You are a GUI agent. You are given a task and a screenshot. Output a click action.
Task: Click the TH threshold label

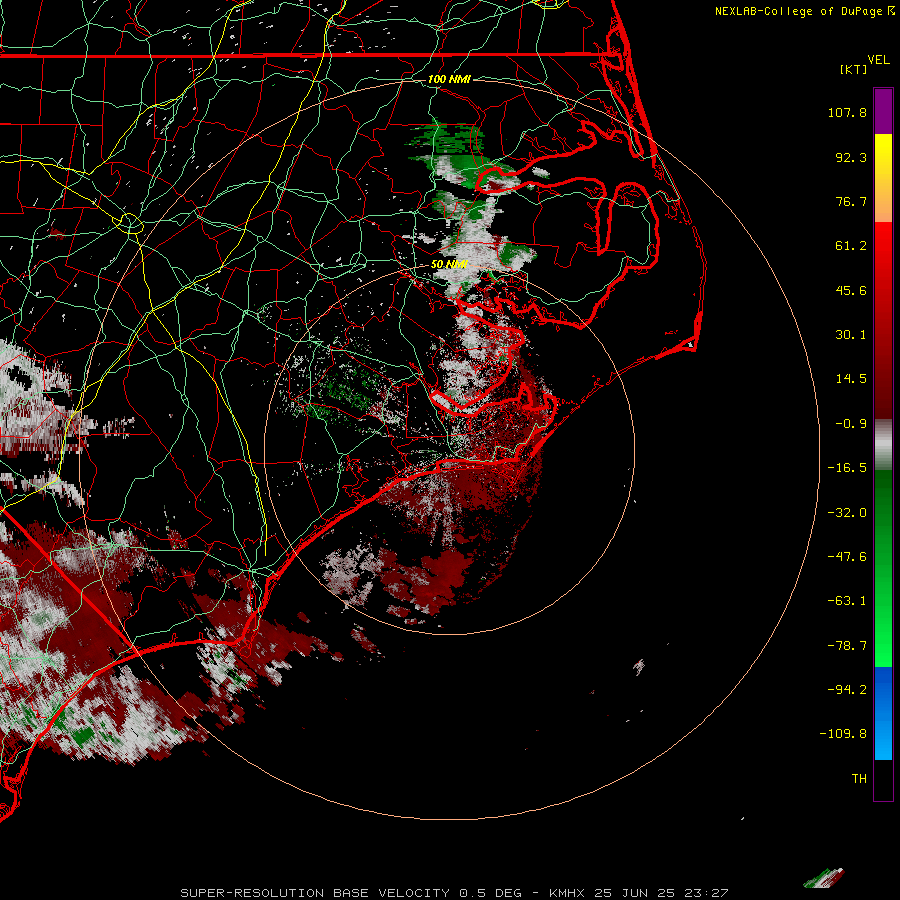[859, 779]
